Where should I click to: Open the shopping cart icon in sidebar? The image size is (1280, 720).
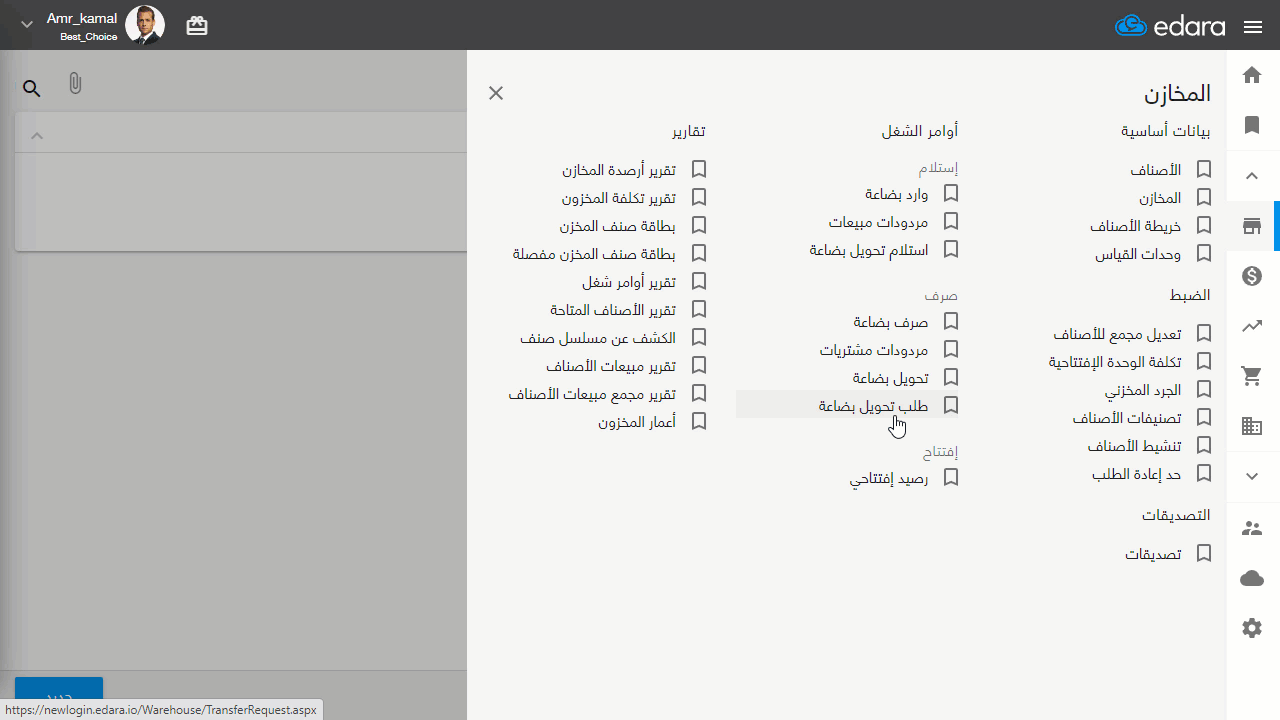pyautogui.click(x=1252, y=376)
